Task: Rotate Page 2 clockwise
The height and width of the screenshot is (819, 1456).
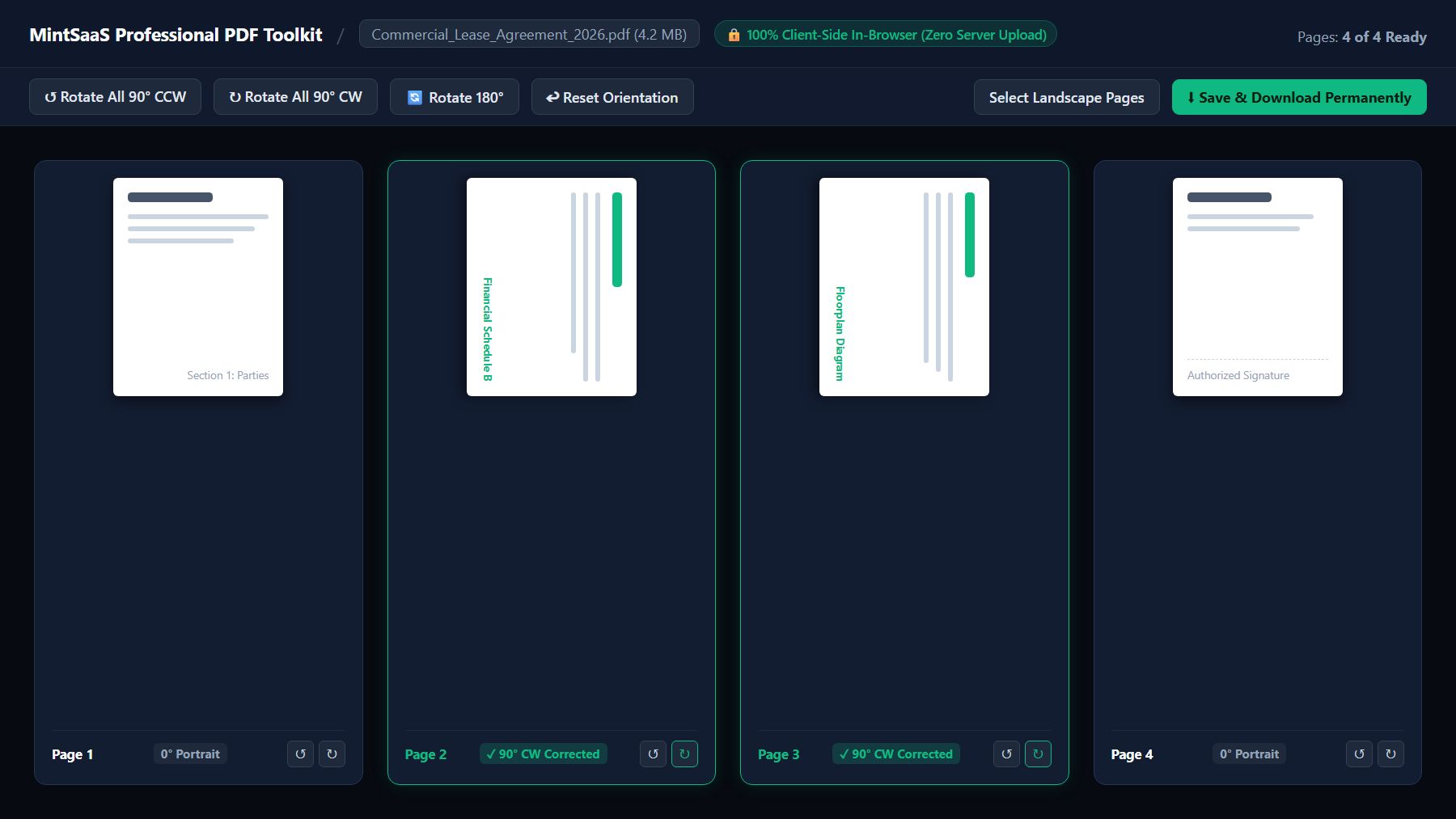Action: 684,754
